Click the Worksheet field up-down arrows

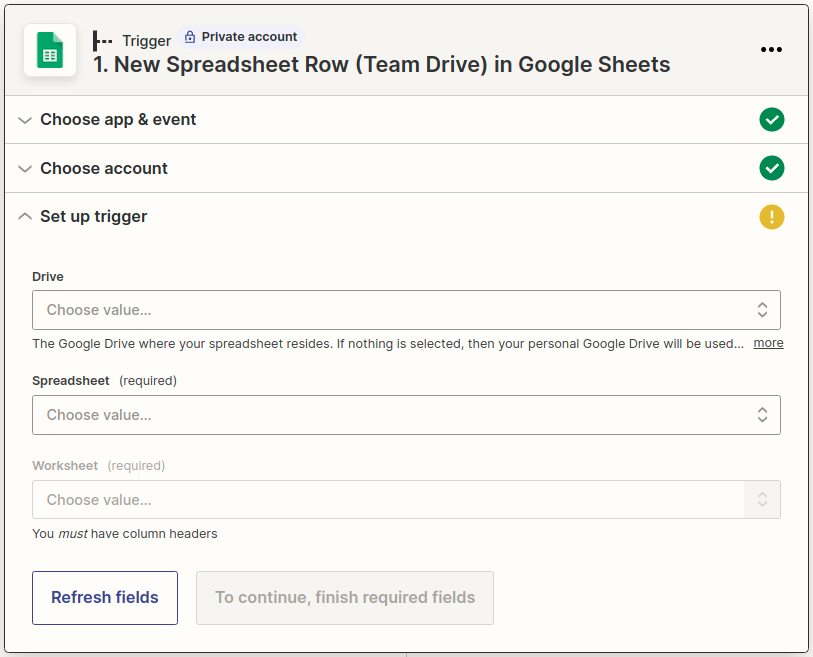coord(762,499)
